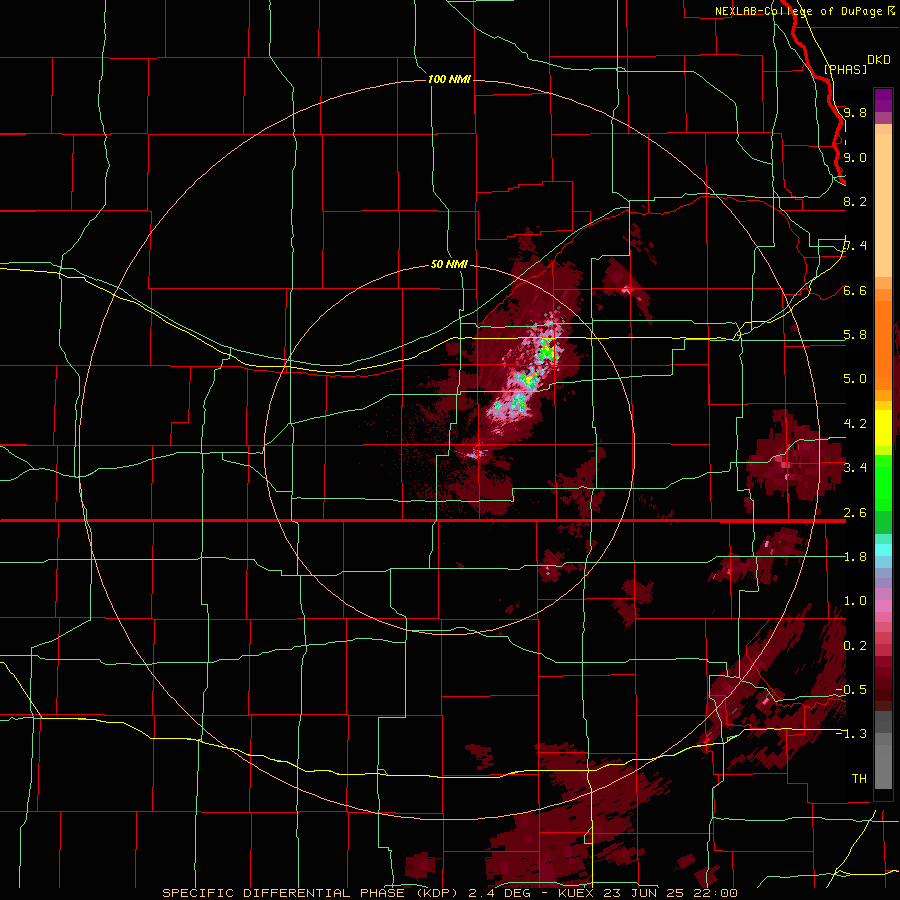Click the 9.0 value on the color scale

click(855, 157)
